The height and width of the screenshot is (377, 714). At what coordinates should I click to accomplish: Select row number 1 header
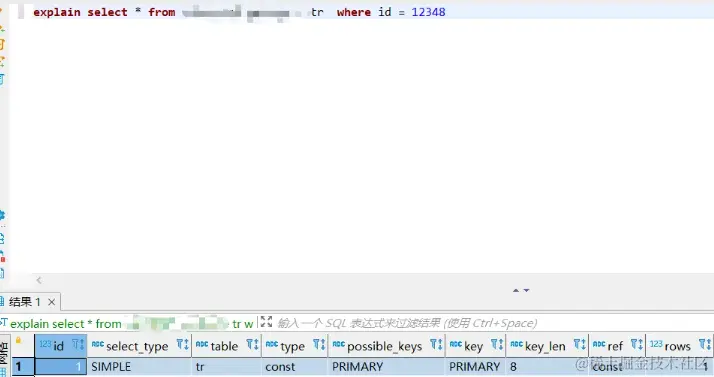22,367
